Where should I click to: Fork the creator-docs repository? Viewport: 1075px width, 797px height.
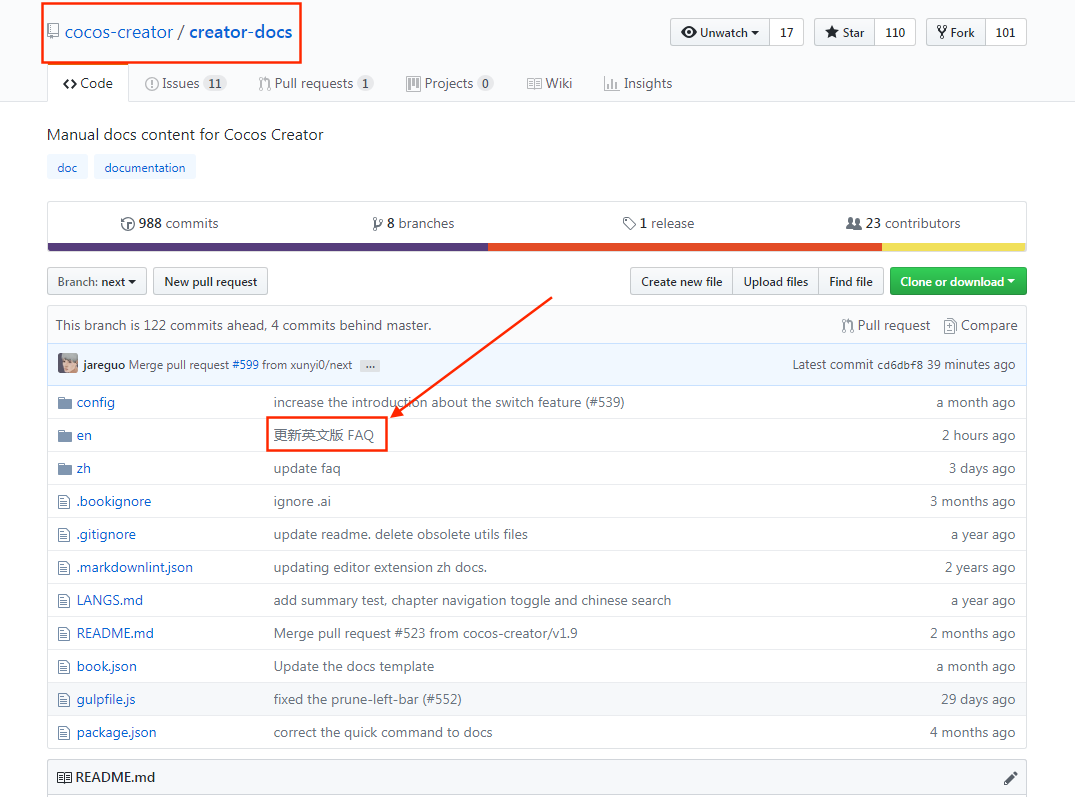click(x=956, y=32)
